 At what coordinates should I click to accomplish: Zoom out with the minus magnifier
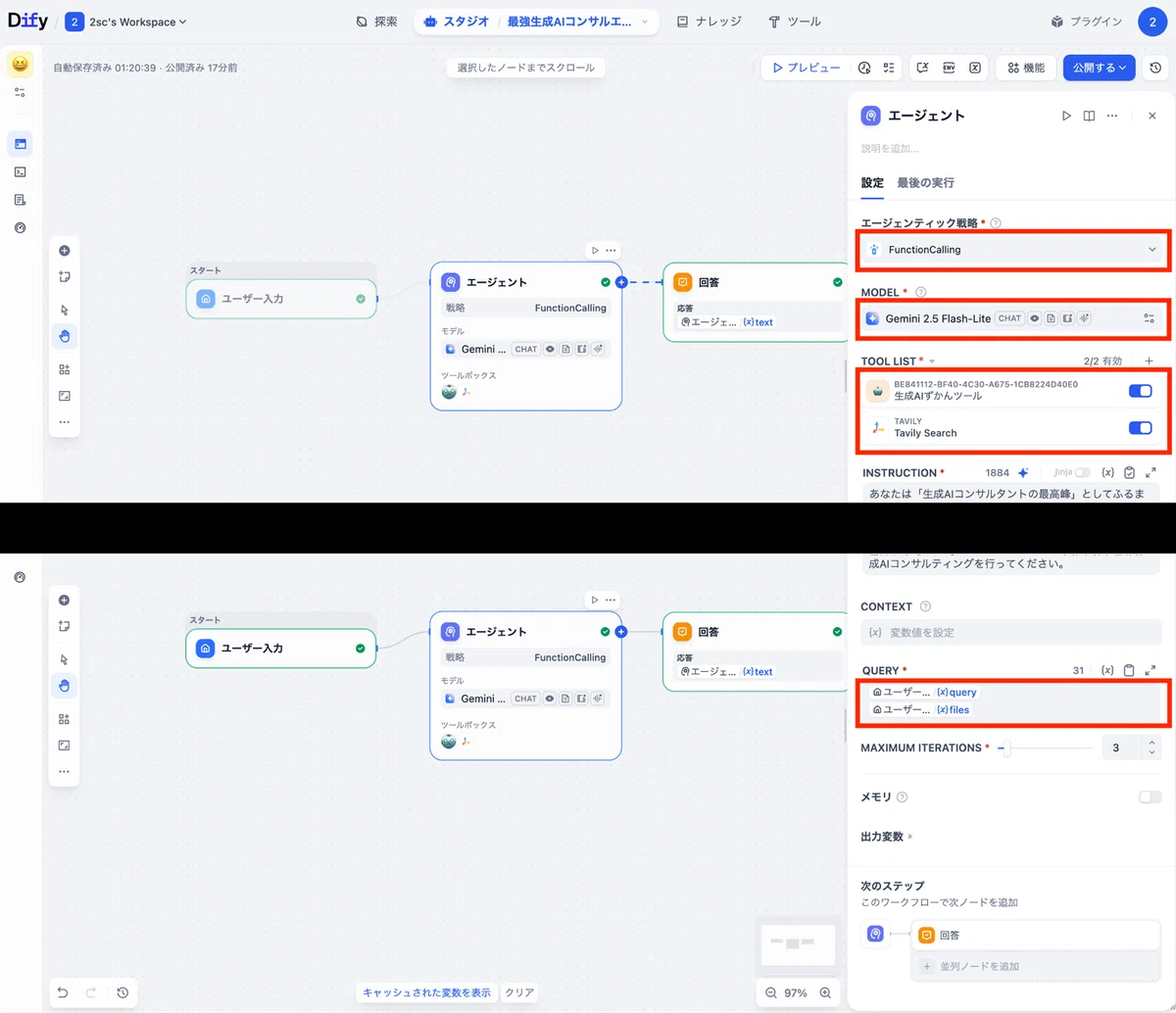[x=771, y=992]
